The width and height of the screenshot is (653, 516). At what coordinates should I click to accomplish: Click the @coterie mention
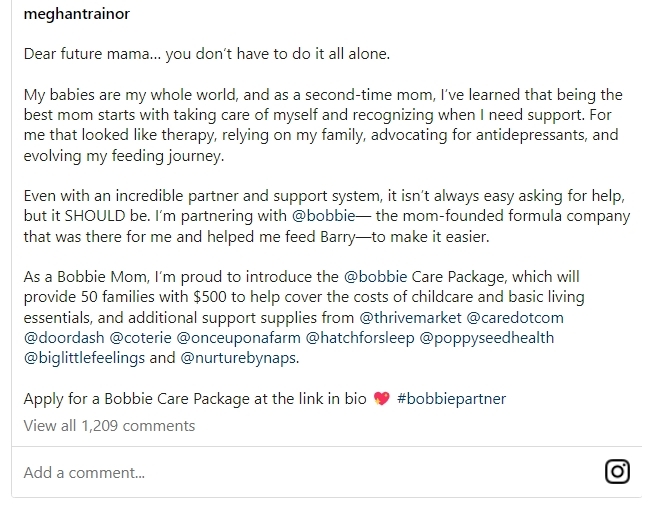click(x=140, y=337)
